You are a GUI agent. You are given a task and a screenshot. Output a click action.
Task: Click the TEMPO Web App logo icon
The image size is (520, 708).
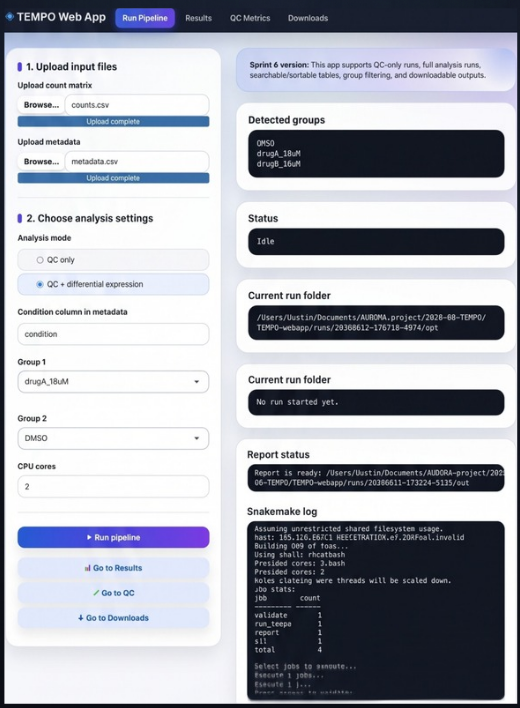(9, 17)
